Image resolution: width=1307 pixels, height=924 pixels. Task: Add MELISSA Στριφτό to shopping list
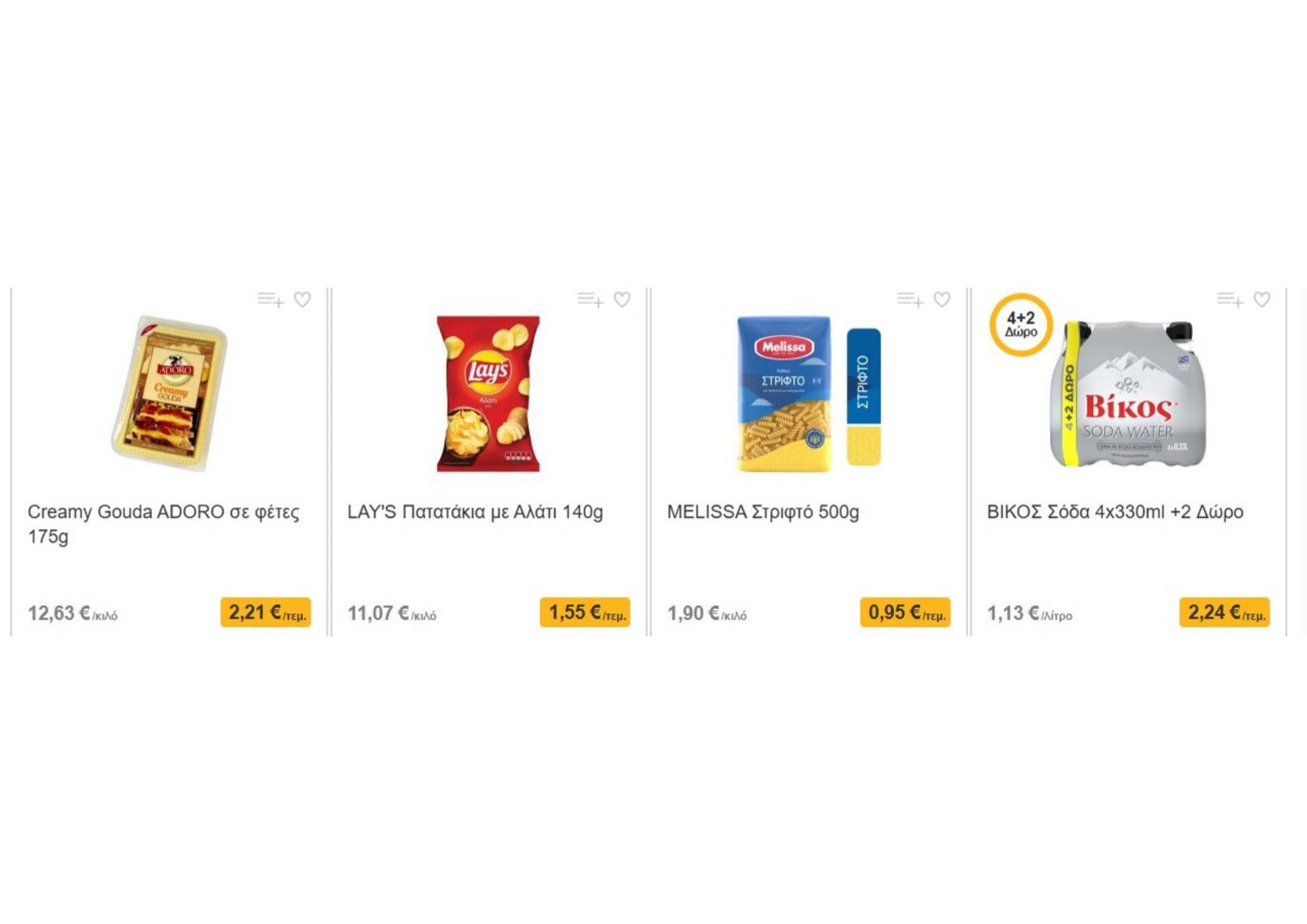click(910, 300)
